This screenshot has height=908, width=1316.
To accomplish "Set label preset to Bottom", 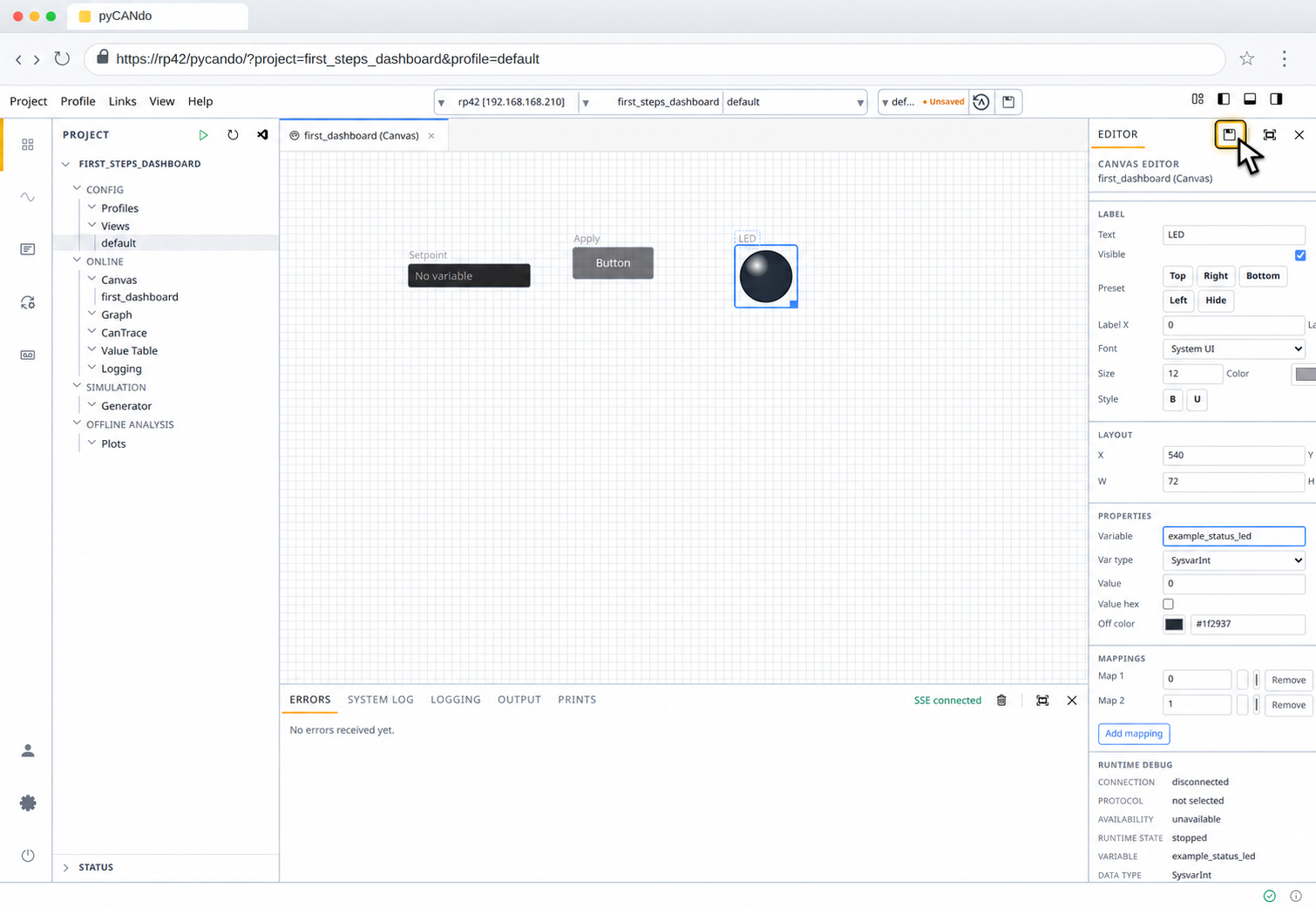I will pyautogui.click(x=1263, y=275).
